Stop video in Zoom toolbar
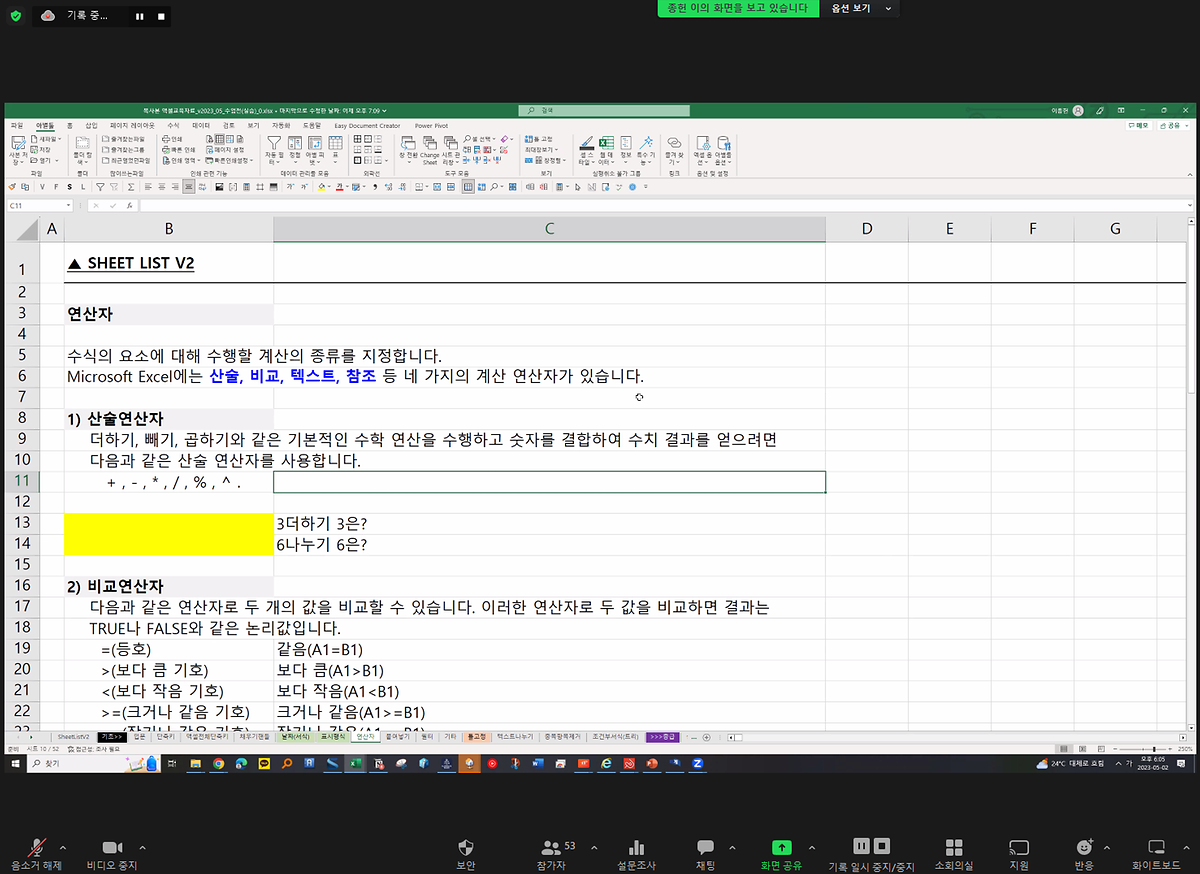This screenshot has height=874, width=1200. click(x=111, y=853)
